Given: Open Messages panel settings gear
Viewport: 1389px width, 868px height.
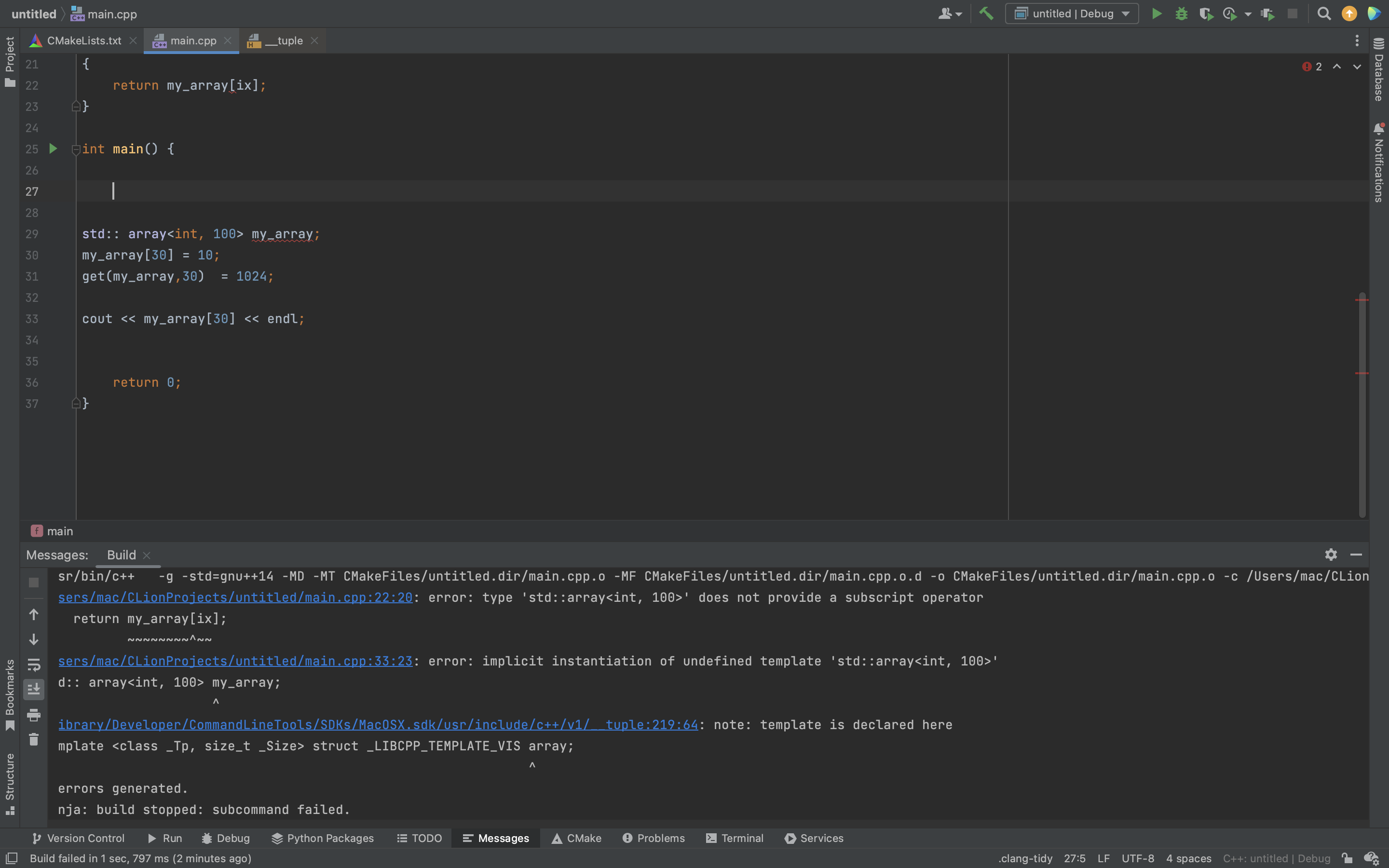Looking at the screenshot, I should click(1331, 555).
